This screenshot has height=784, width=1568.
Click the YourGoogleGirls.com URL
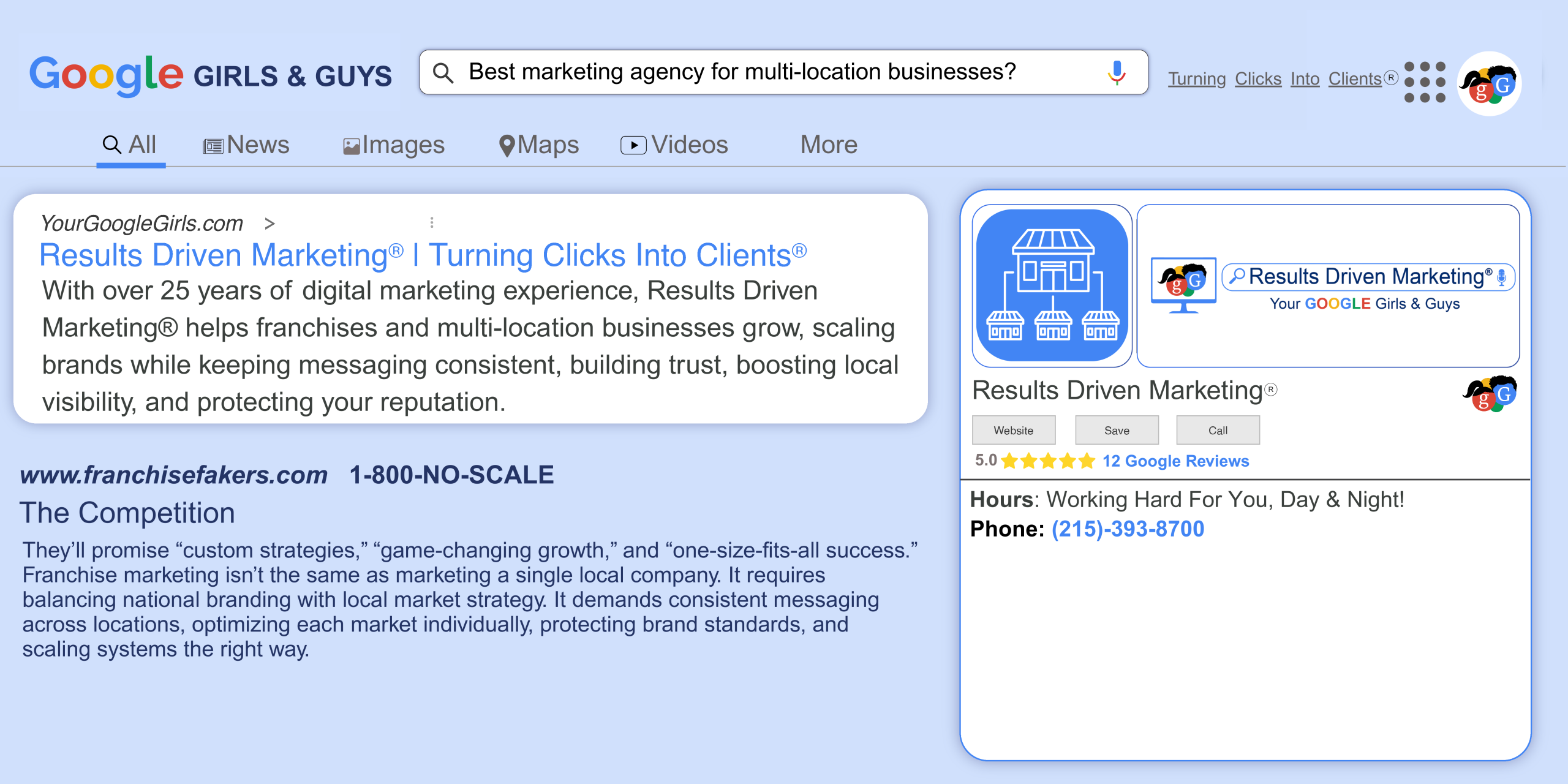pos(142,224)
